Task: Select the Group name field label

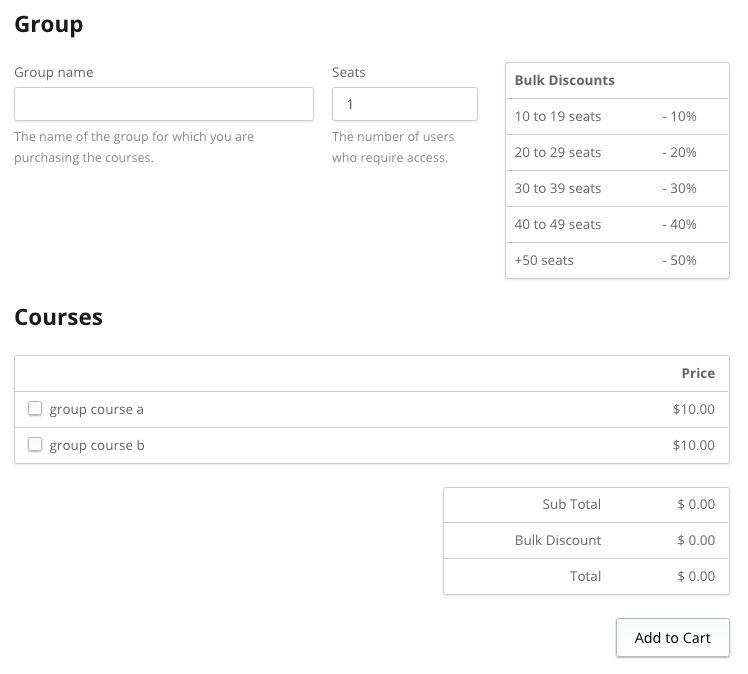Action: [54, 72]
